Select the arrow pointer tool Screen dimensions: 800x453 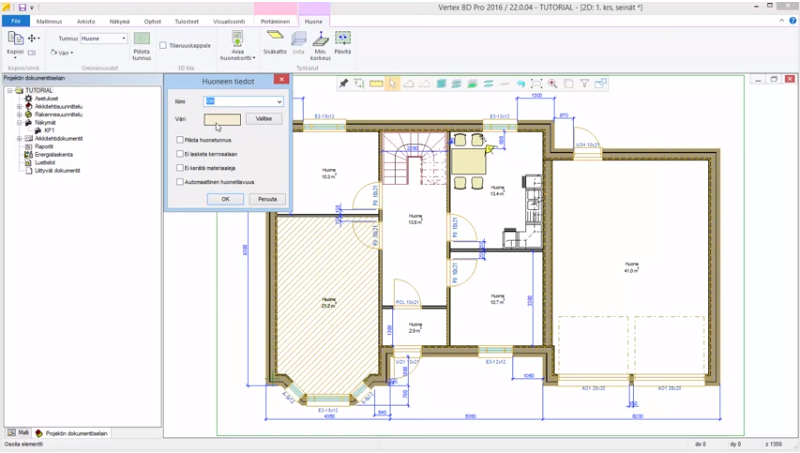[x=393, y=83]
